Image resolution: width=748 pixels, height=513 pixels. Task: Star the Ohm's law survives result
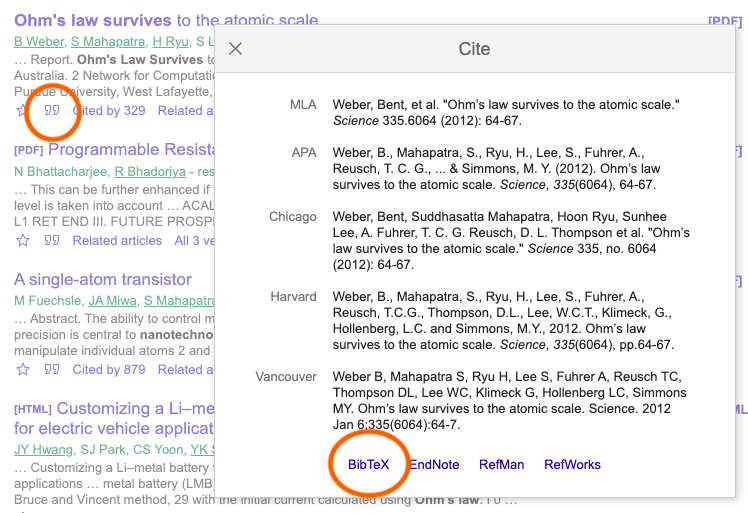(22, 110)
